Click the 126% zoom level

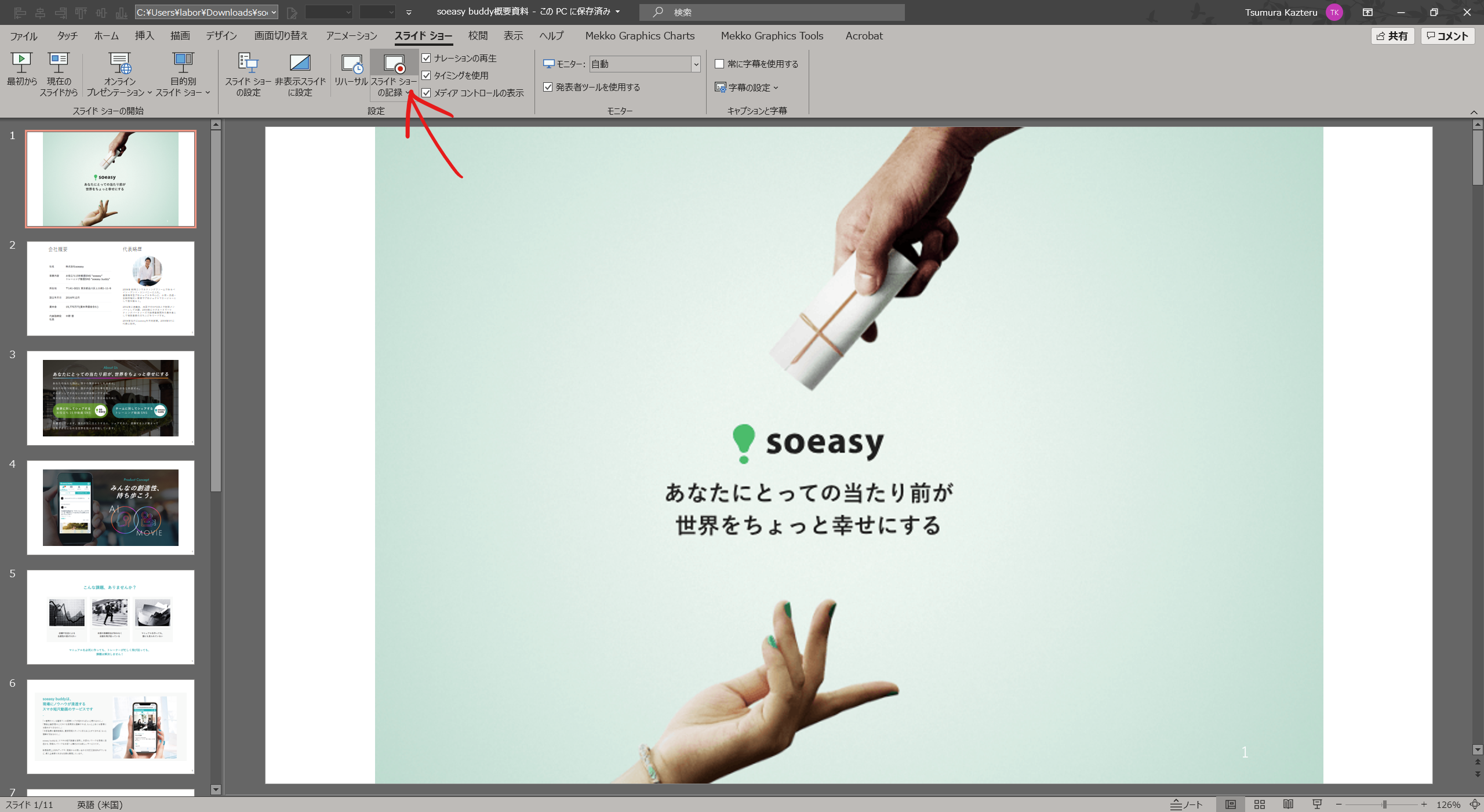coord(1448,804)
